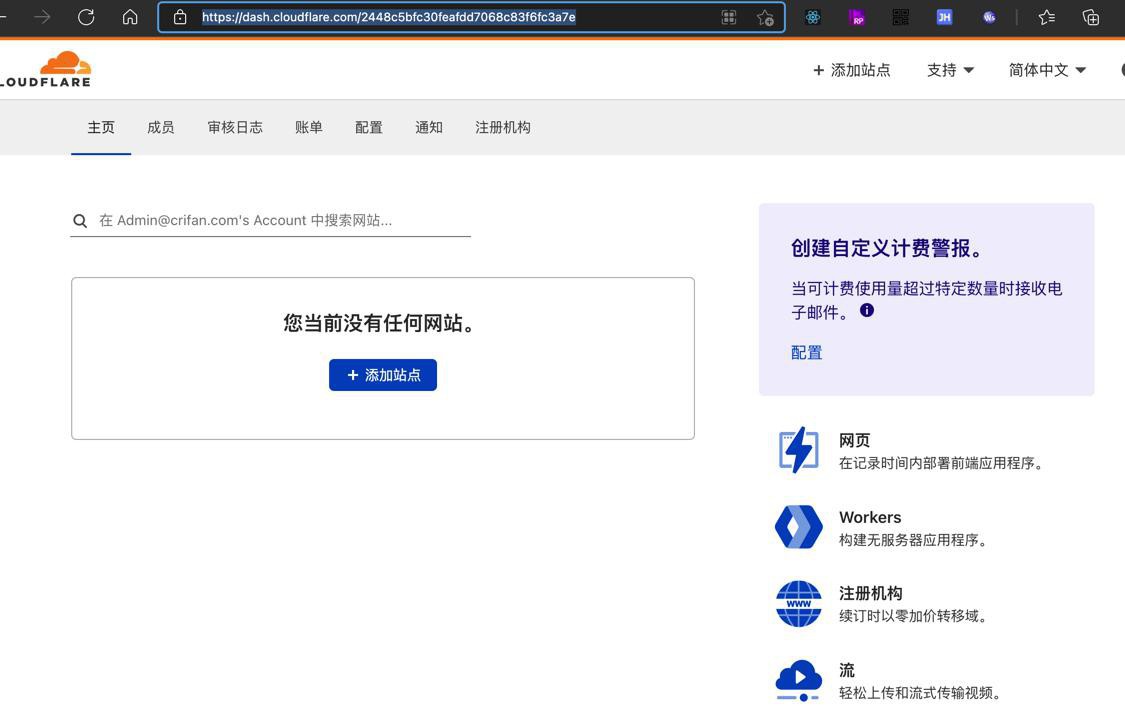The width and height of the screenshot is (1125, 717).
Task: Open the 简体中文 language dropdown
Action: pyautogui.click(x=1047, y=70)
